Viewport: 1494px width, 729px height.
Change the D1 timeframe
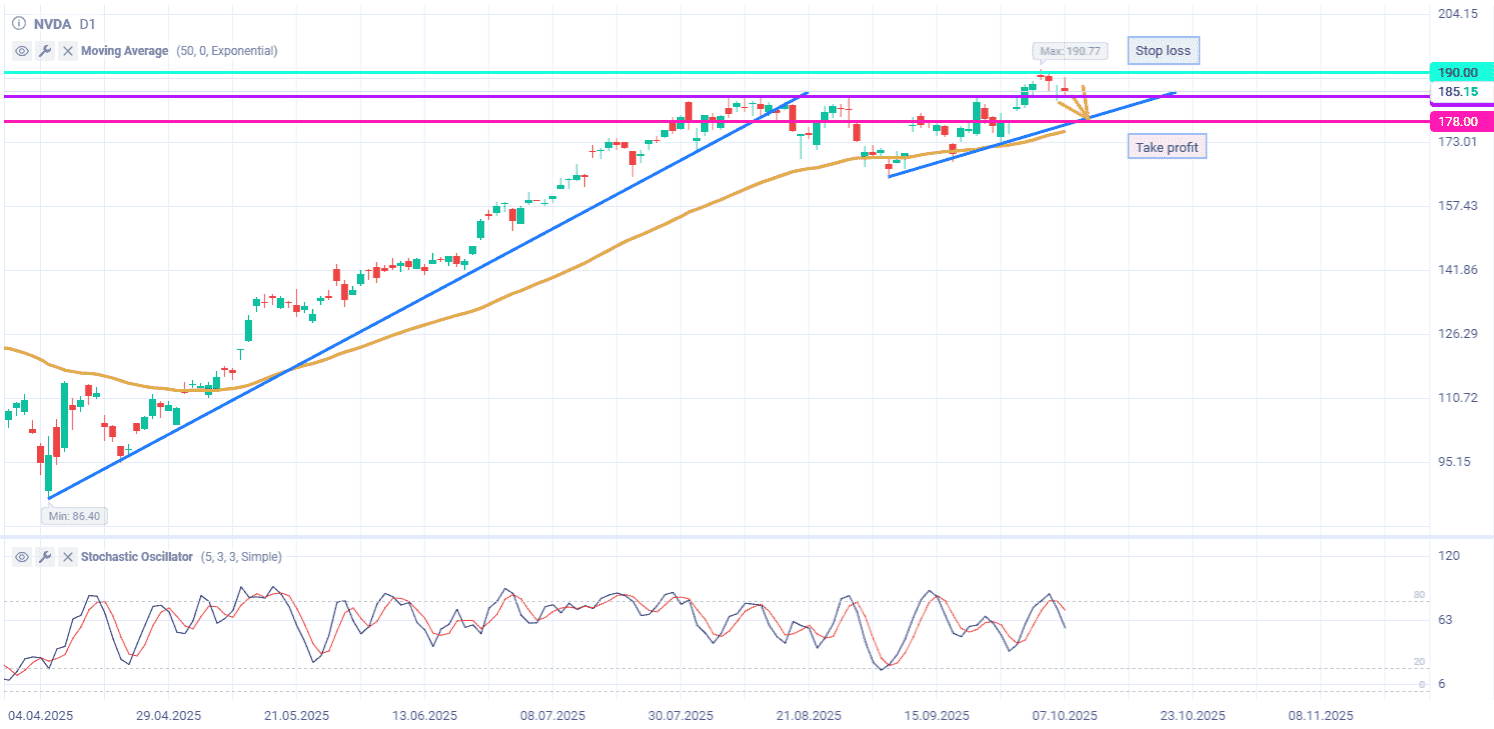coord(87,23)
